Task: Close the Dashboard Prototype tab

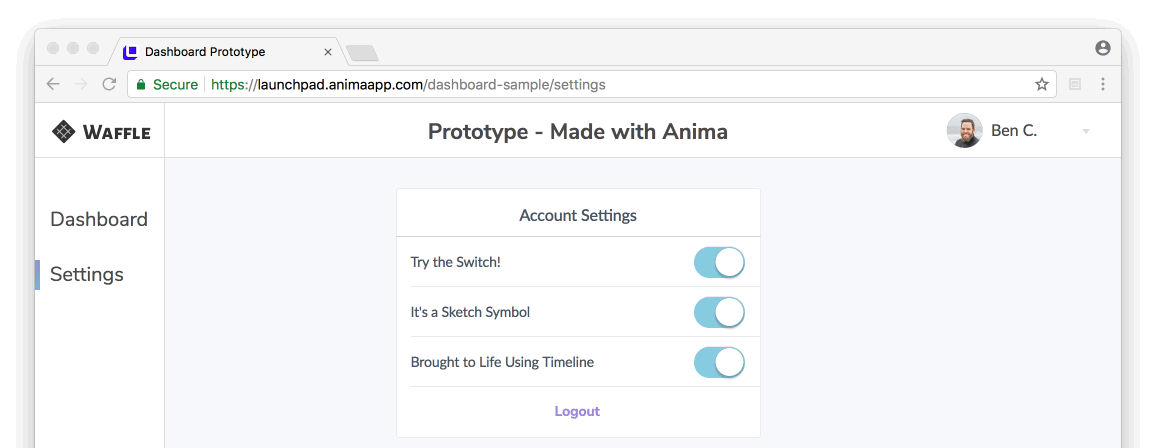Action: click(328, 52)
